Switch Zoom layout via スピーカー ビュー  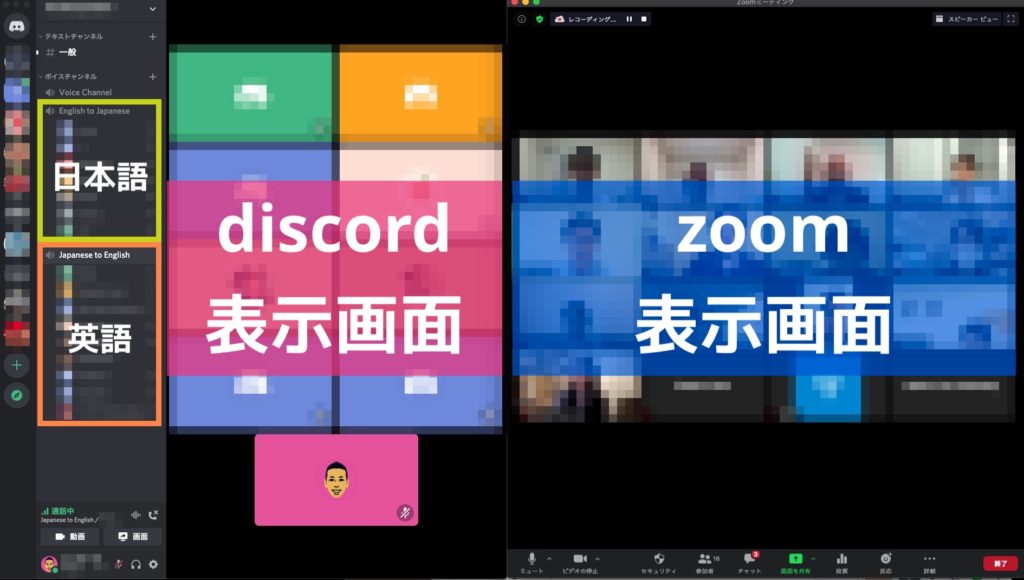967,19
